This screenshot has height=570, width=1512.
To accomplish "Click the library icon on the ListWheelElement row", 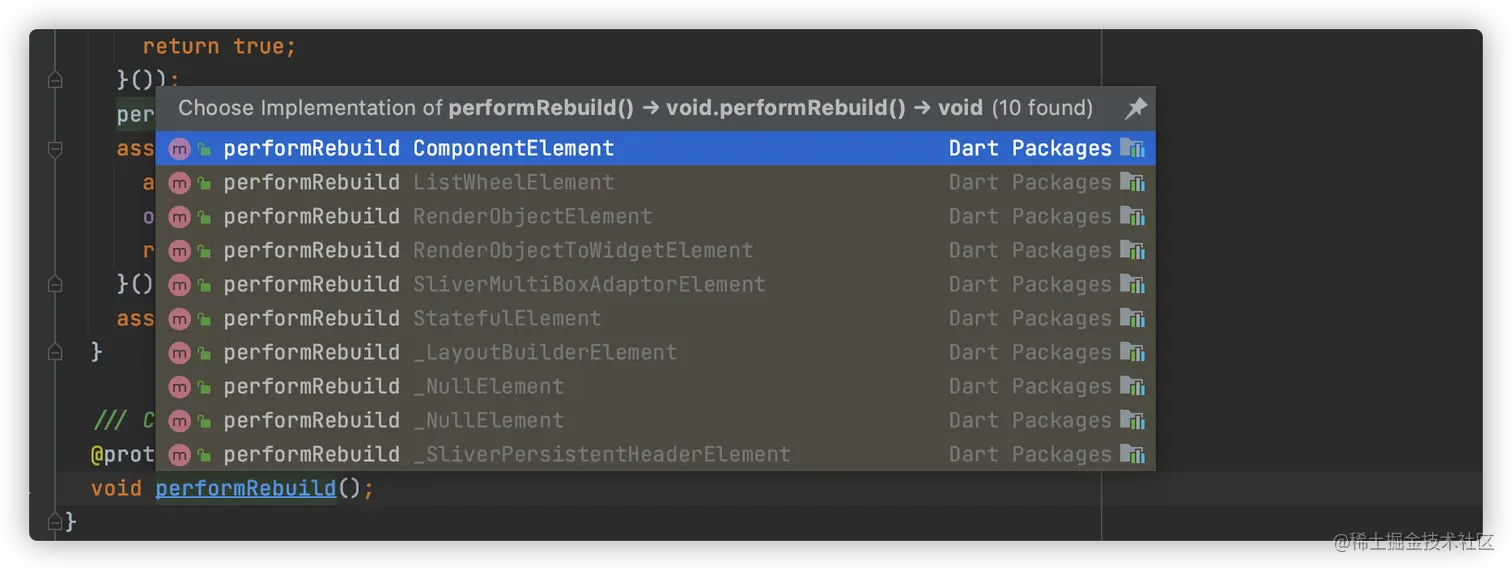I will pos(1133,183).
